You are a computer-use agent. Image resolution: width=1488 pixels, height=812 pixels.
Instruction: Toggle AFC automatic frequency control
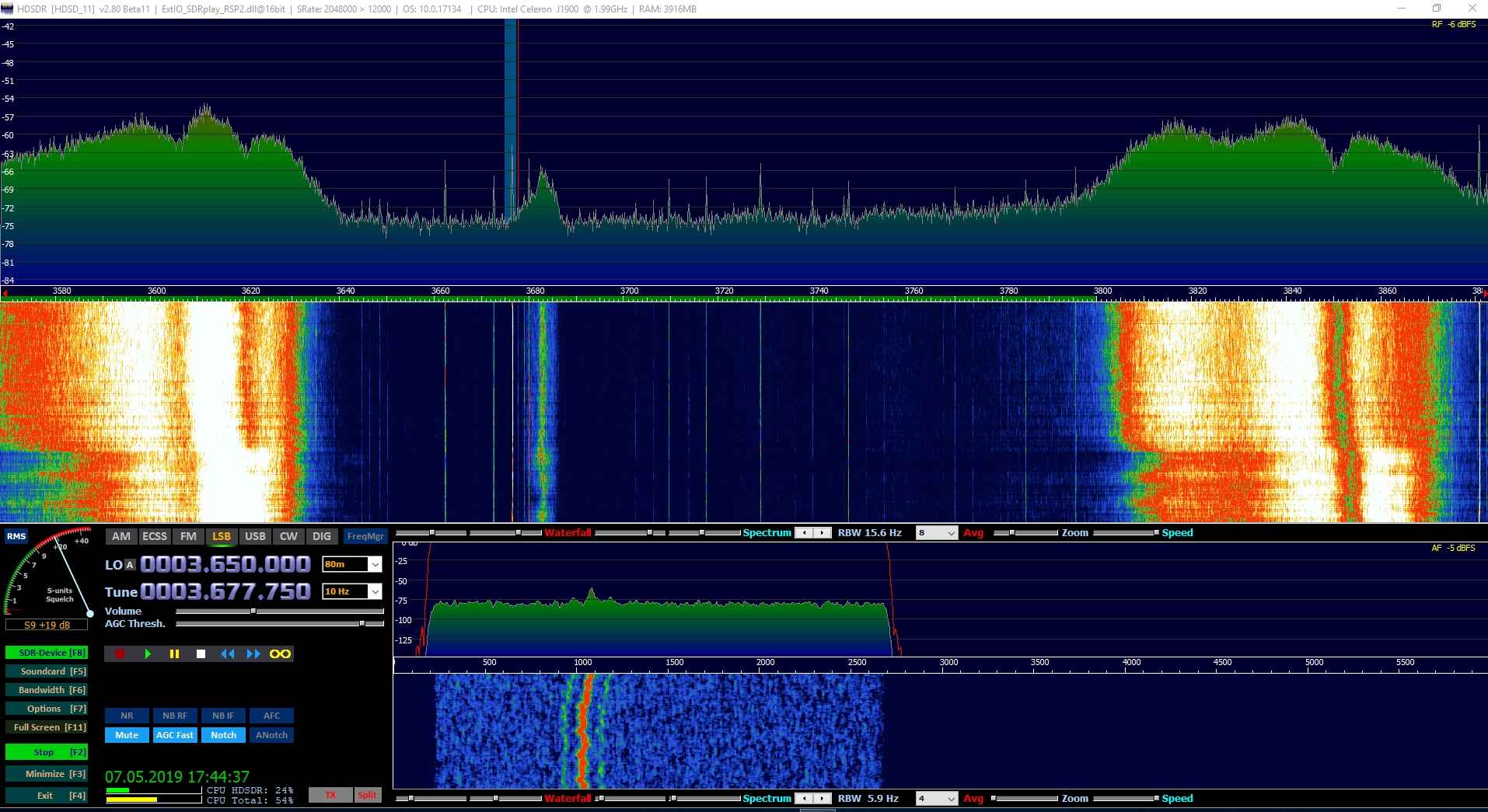click(x=271, y=716)
